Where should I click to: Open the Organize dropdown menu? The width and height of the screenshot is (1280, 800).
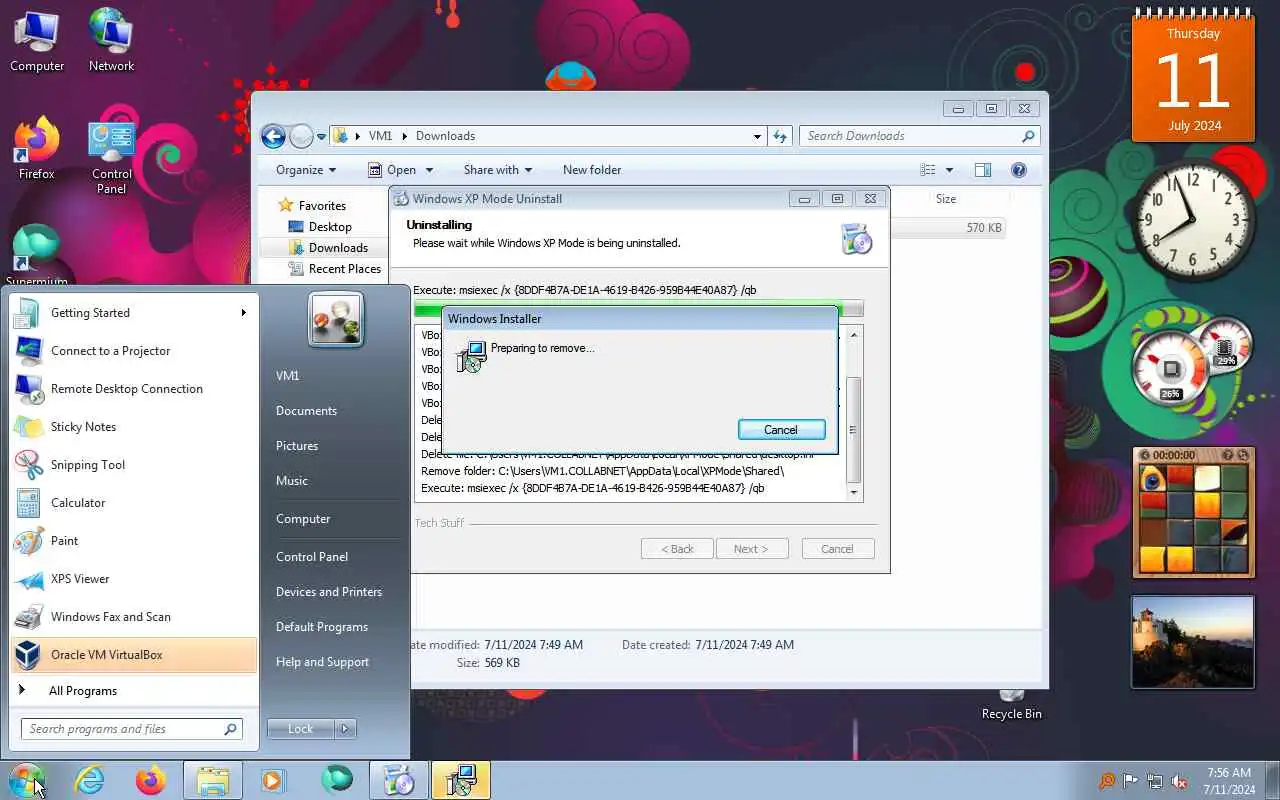(306, 170)
